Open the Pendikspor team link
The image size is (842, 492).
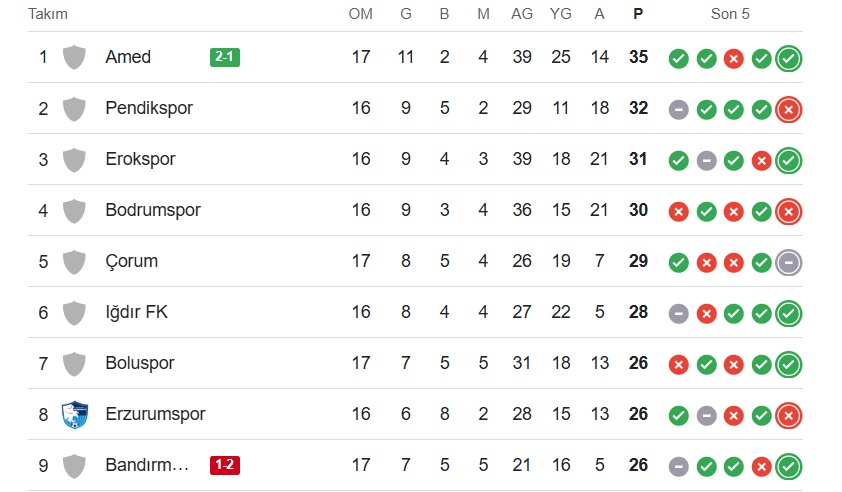(149, 108)
